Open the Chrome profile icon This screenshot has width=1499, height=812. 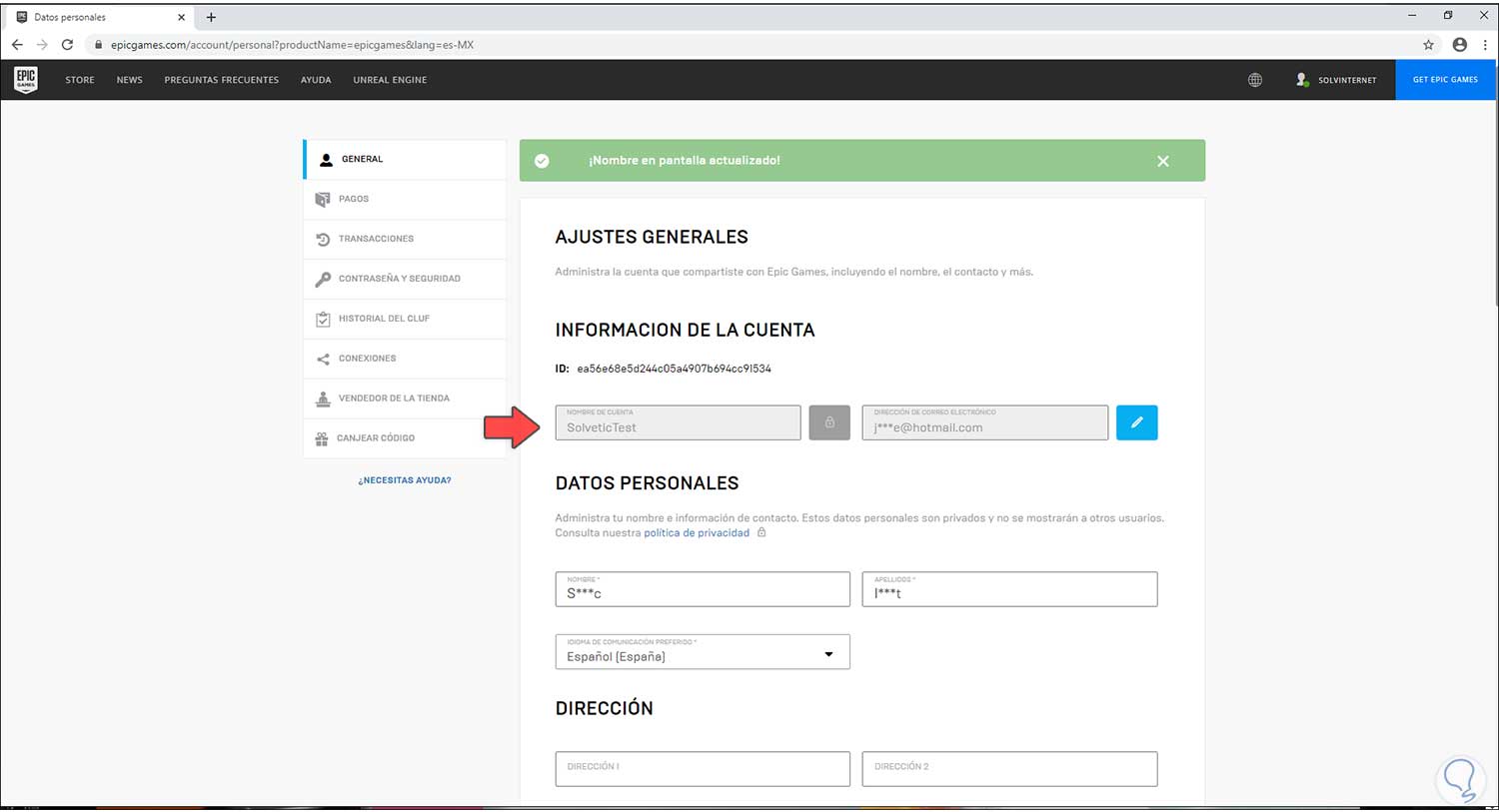1460,45
